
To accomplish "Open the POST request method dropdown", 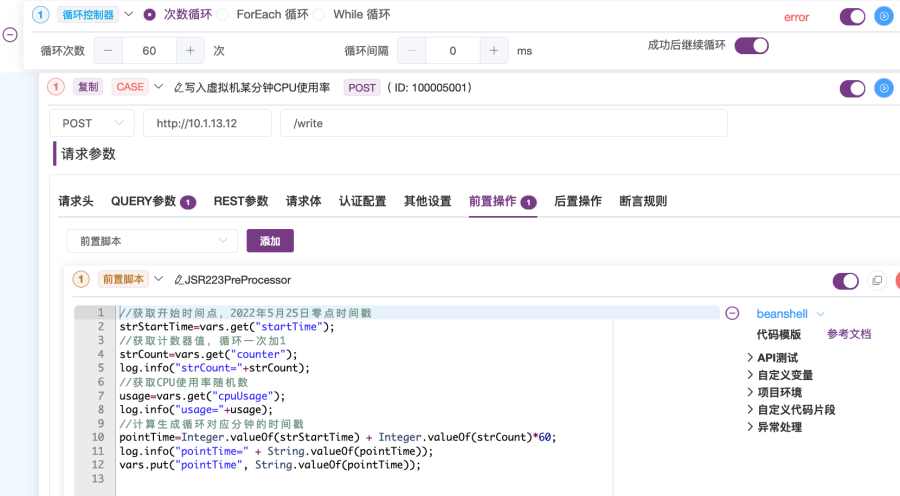I will point(92,123).
